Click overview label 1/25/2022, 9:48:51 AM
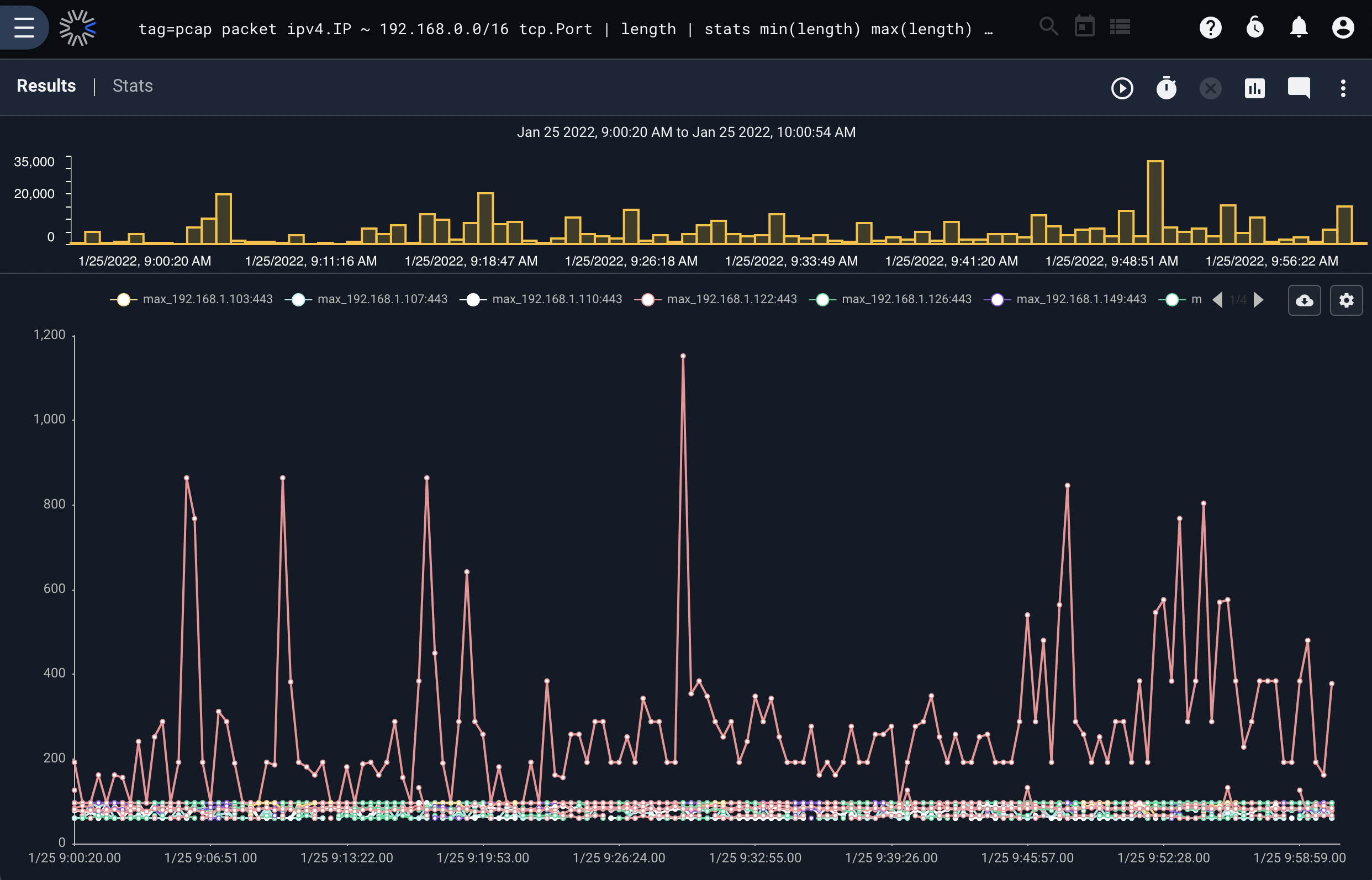 [1111, 261]
